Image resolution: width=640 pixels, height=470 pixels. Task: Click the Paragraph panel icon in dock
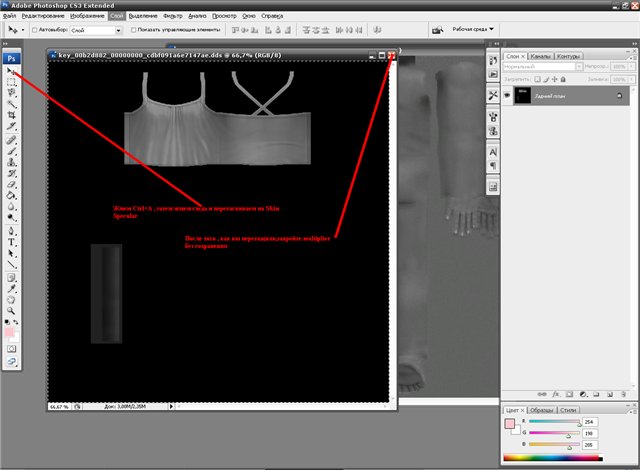click(493, 164)
